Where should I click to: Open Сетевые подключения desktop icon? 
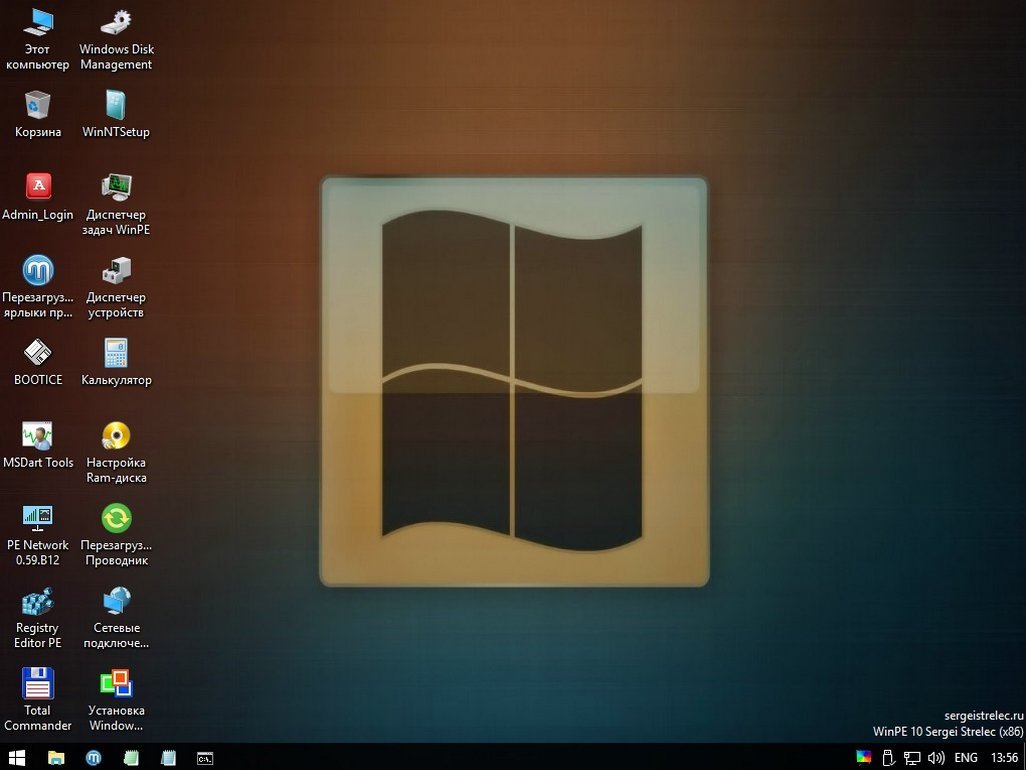click(x=116, y=618)
